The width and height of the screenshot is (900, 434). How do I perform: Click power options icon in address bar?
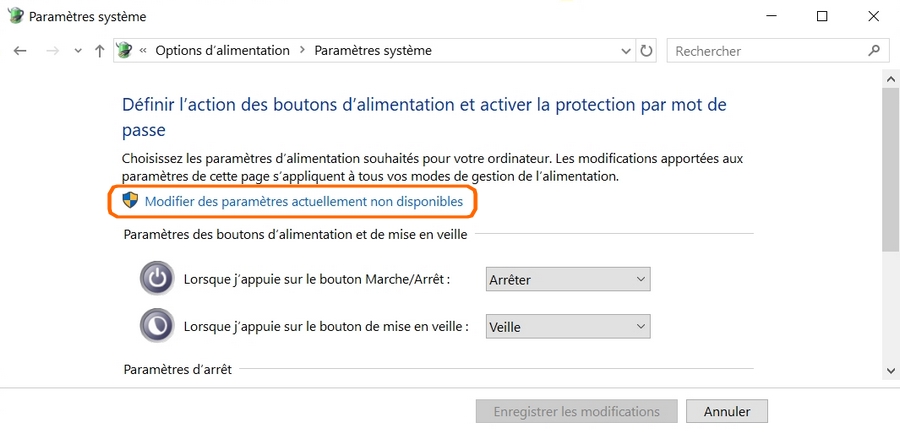[125, 51]
